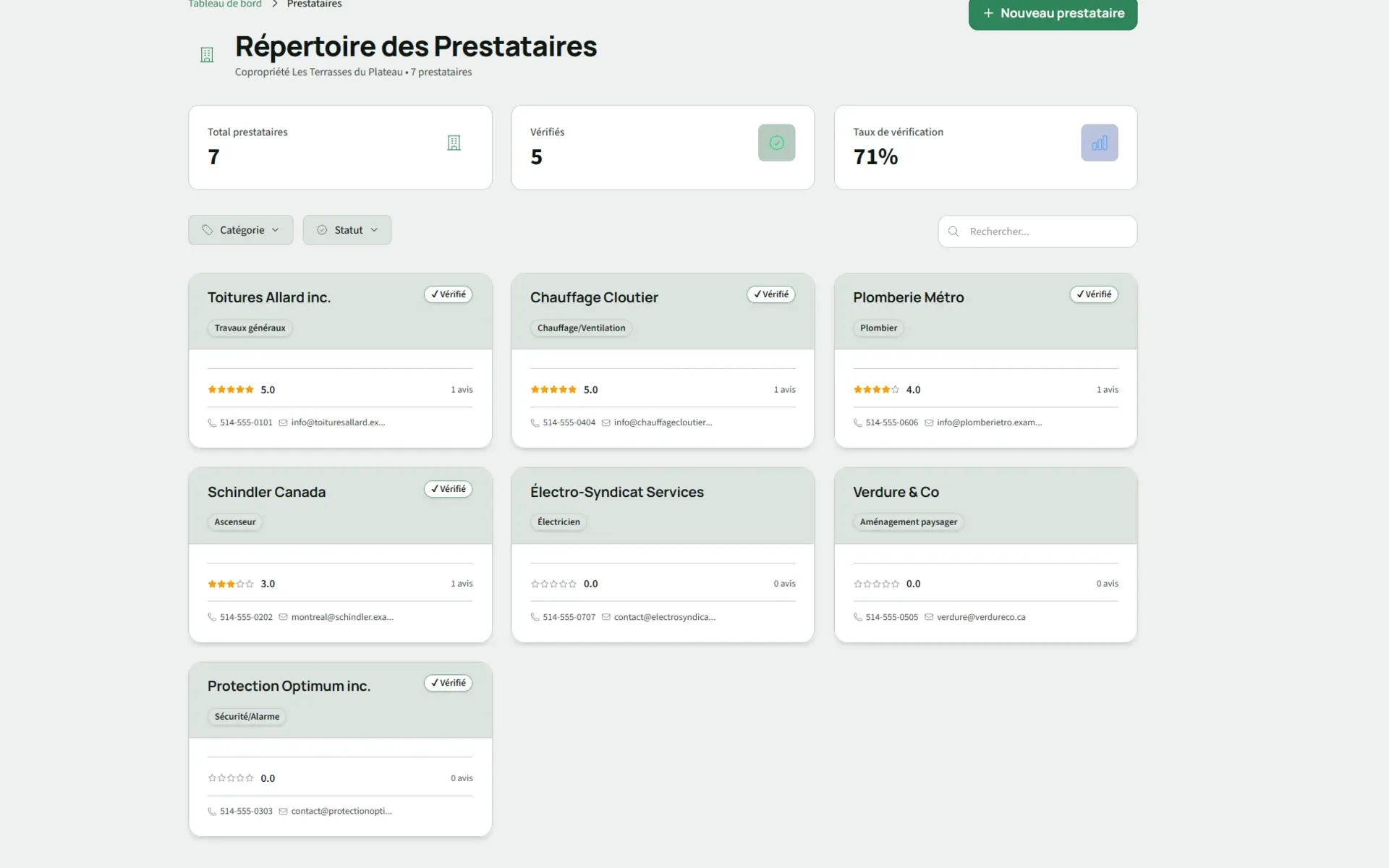Screen dimensions: 1389x868
Task: Click phone icon on Toitures Allard card
Action: pos(212,423)
